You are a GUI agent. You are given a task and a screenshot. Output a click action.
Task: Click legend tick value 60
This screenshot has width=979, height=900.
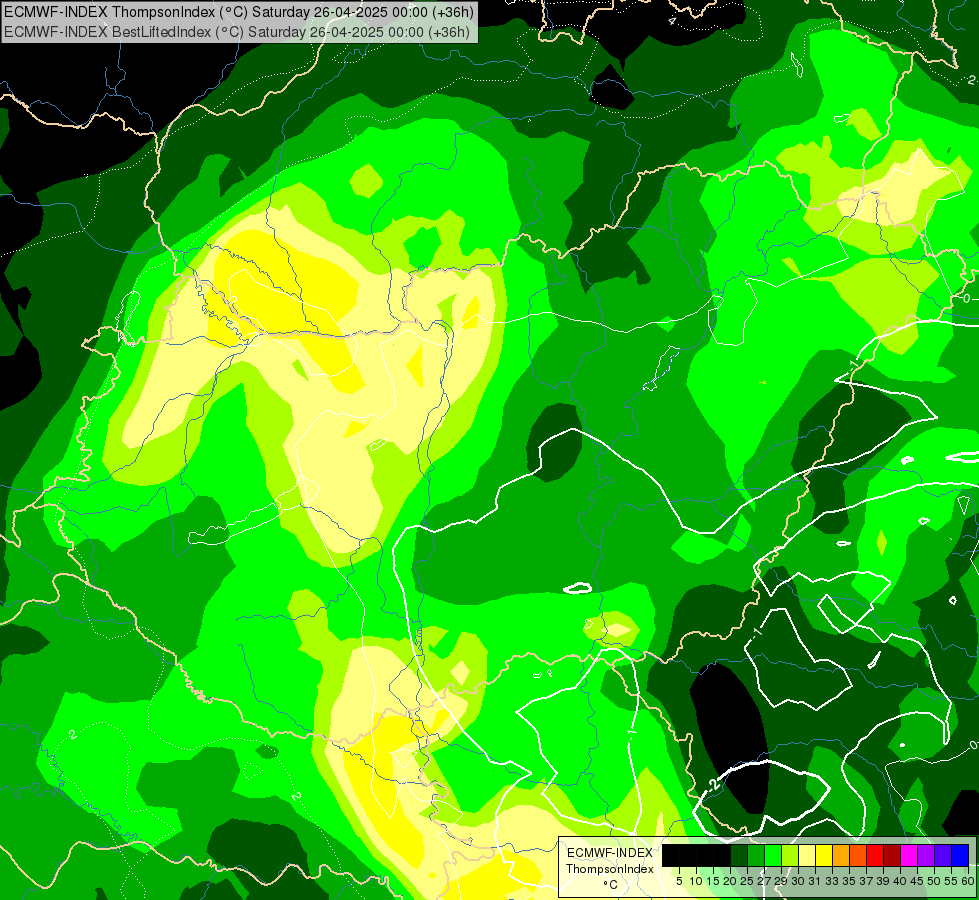(968, 881)
